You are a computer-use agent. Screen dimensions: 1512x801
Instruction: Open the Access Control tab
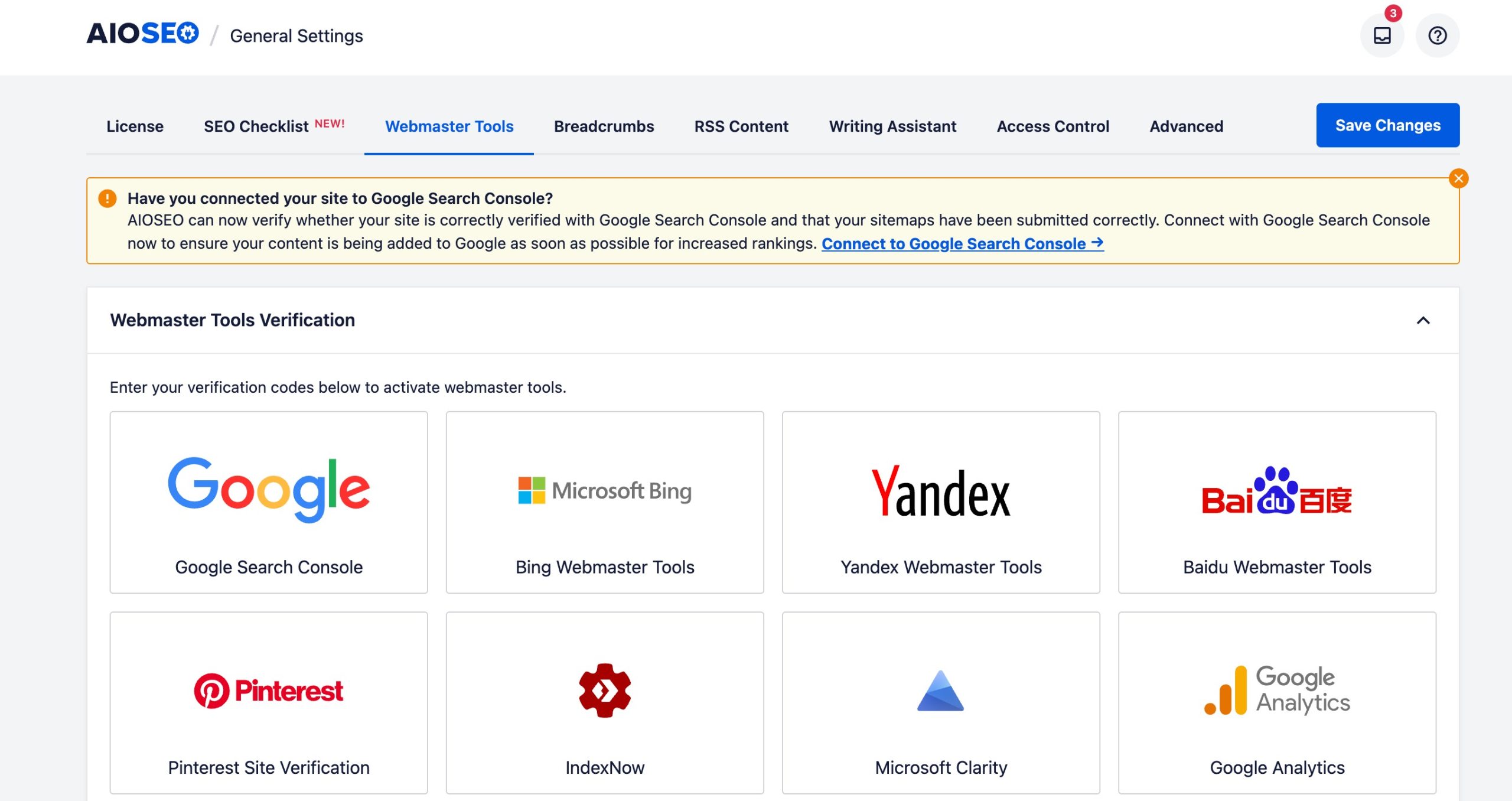pos(1053,126)
